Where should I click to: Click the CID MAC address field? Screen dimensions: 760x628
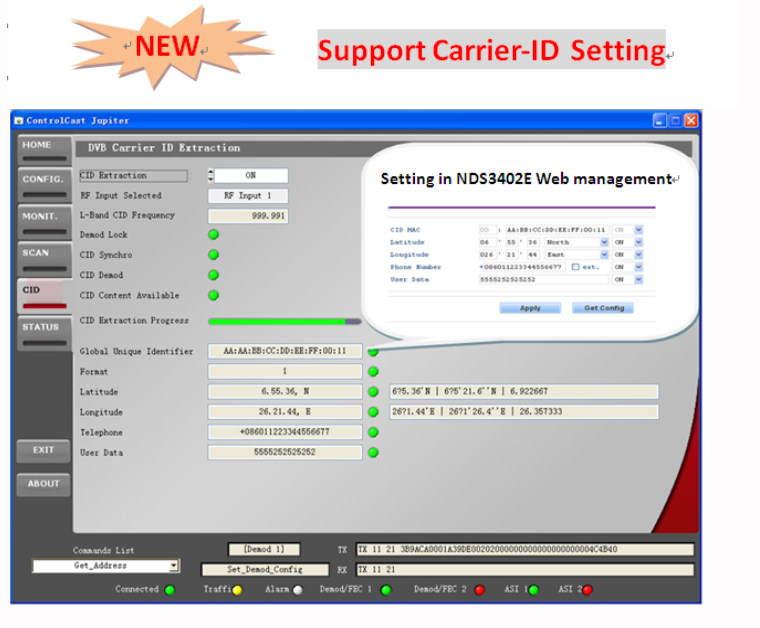tap(556, 230)
